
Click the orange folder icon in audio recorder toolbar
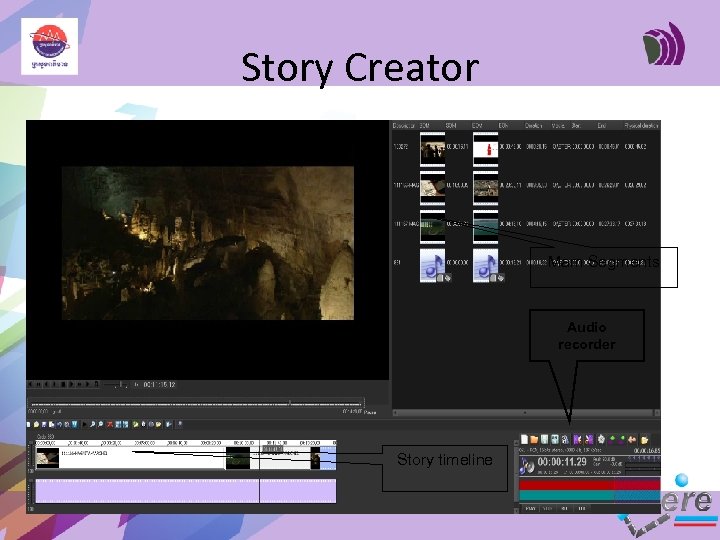pyautogui.click(x=534, y=439)
